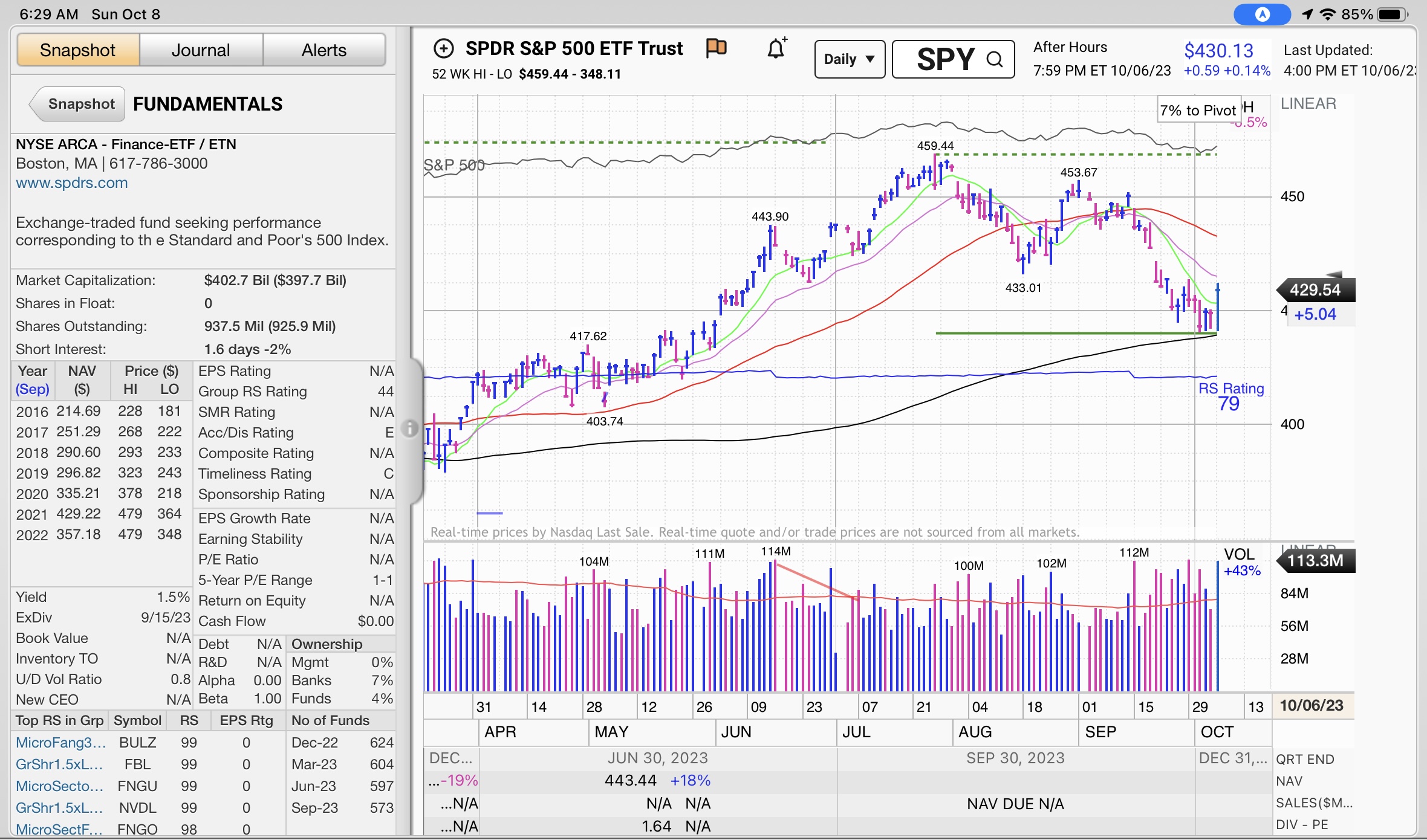
Task: Flag the SPDR S&P 500 ETF stock
Action: point(717,48)
